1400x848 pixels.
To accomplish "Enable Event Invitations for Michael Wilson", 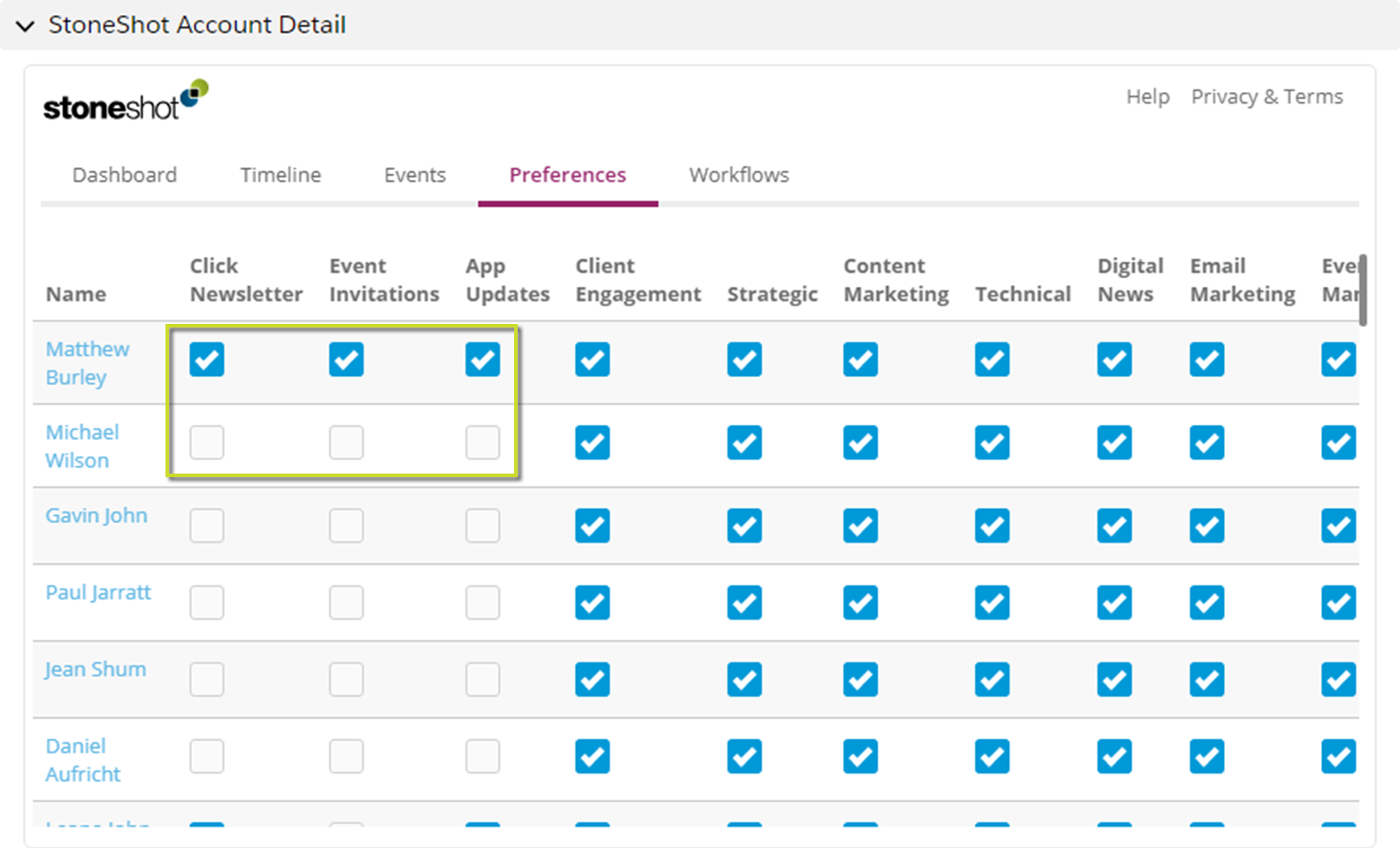I will pos(346,443).
